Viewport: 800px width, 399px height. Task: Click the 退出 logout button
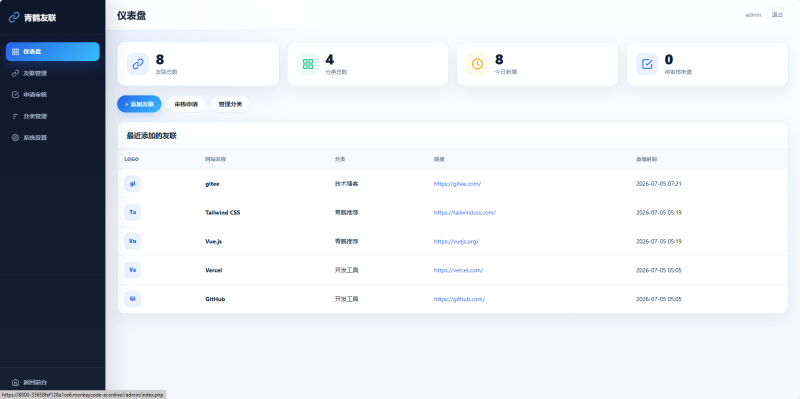777,15
